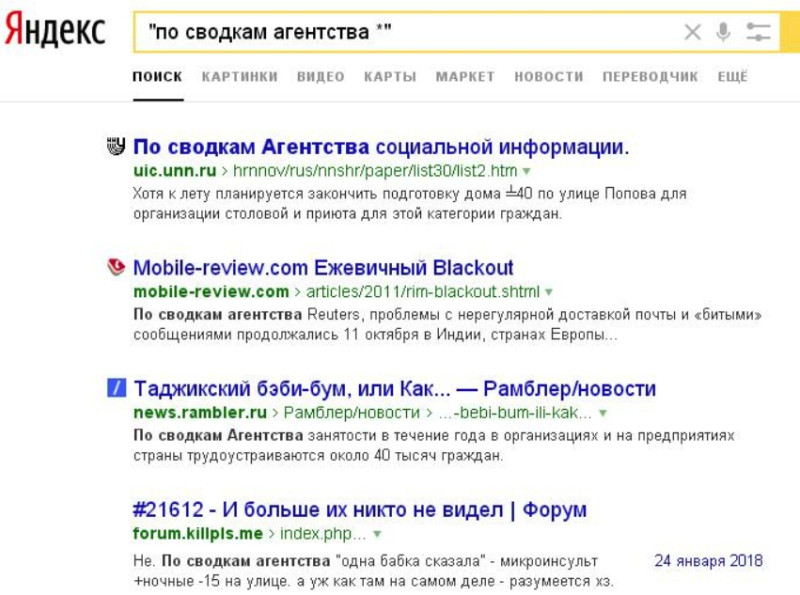800x595 pixels.
Task: Switch to the Видео tab
Action: point(321,77)
